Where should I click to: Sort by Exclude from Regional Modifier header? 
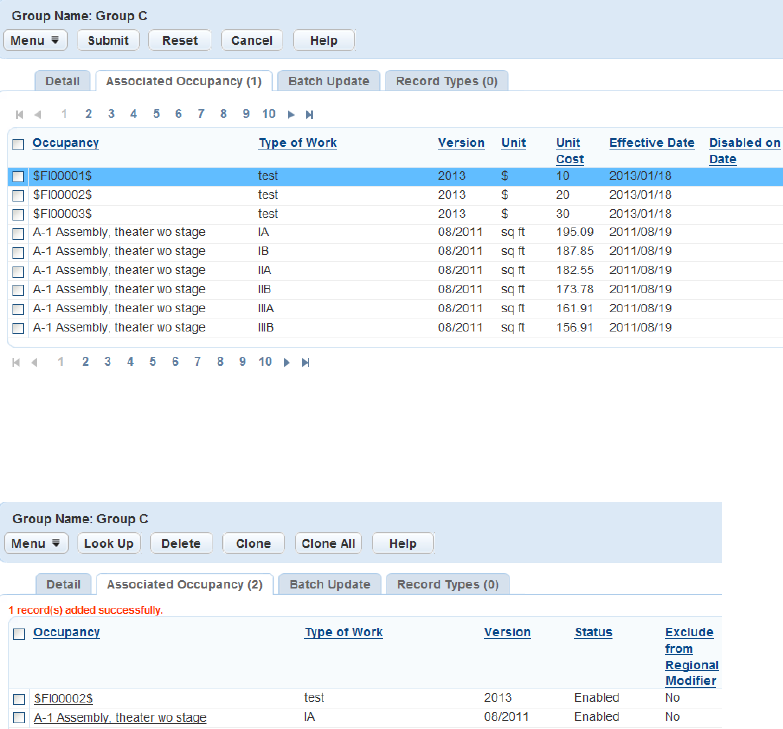(x=692, y=656)
